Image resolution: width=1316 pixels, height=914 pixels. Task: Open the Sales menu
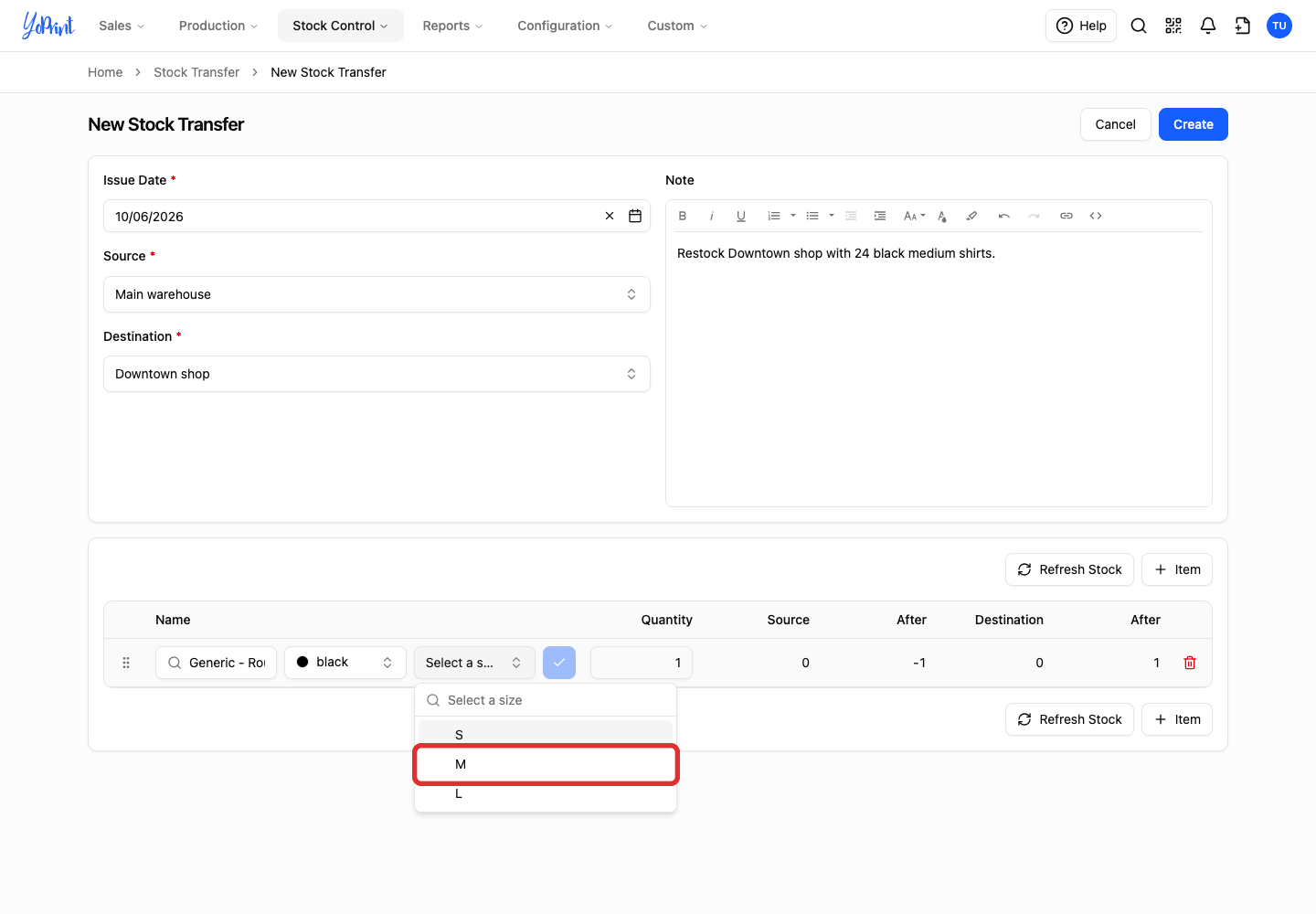122,26
